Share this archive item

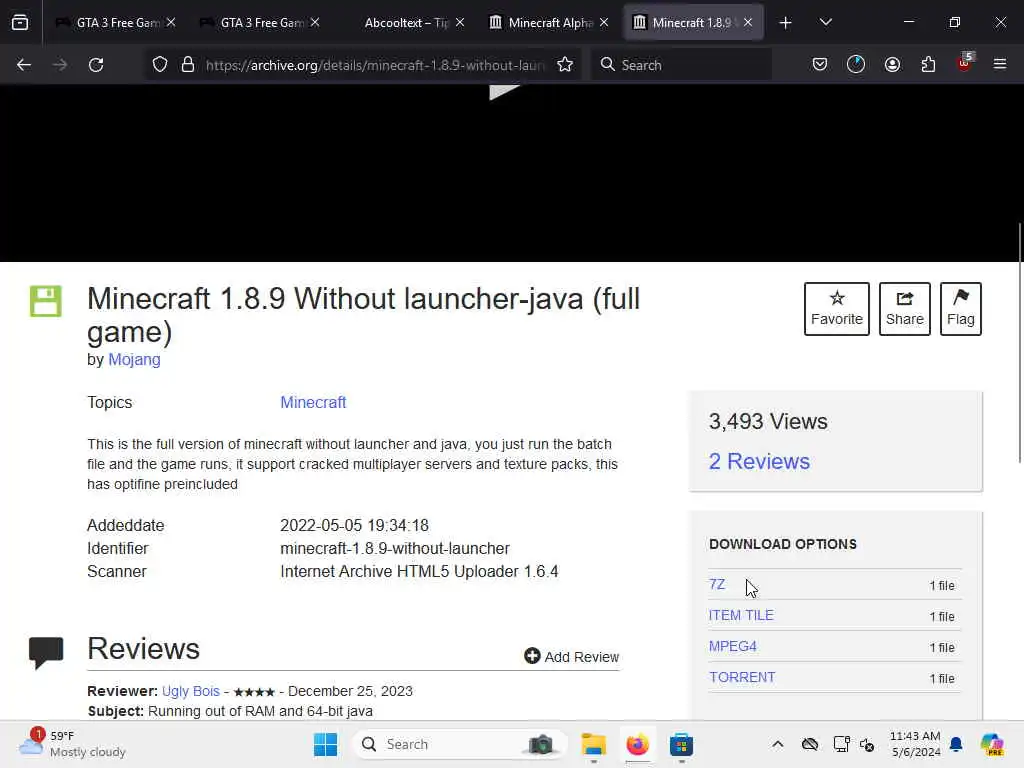click(x=904, y=309)
